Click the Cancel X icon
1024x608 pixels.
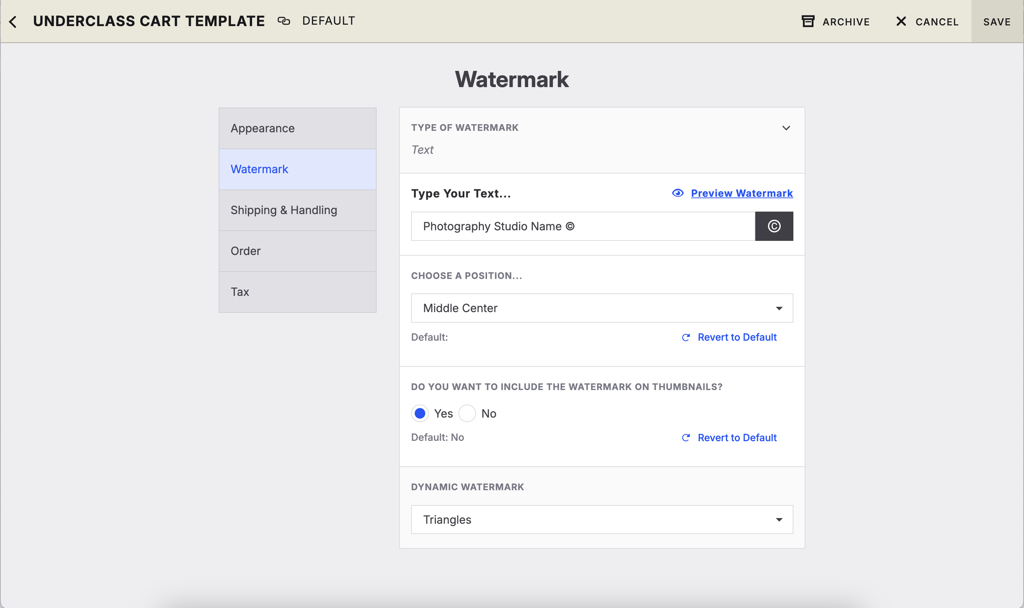click(x=901, y=21)
